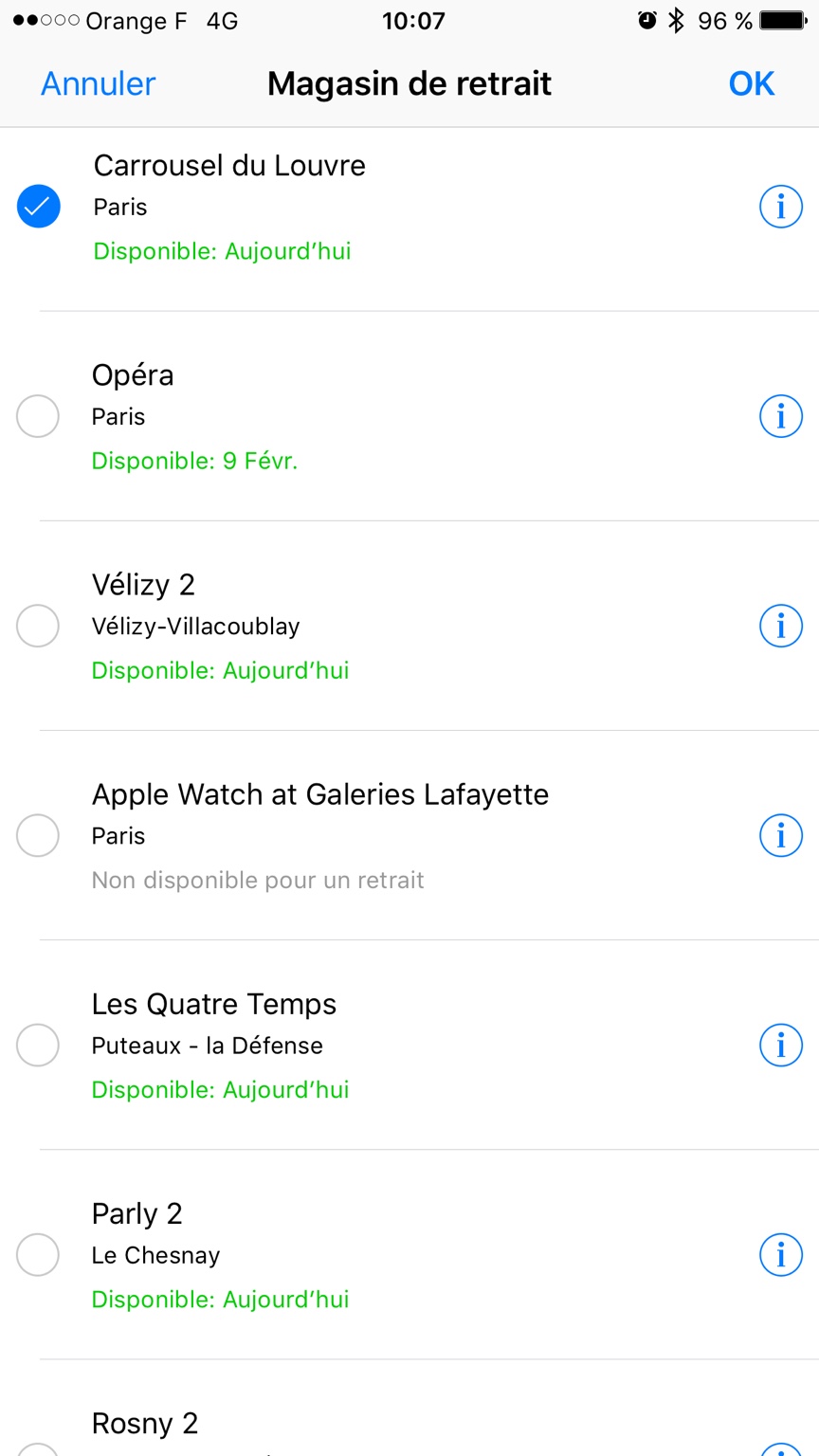Tap the info icon for Vélizy 2

coord(781,626)
